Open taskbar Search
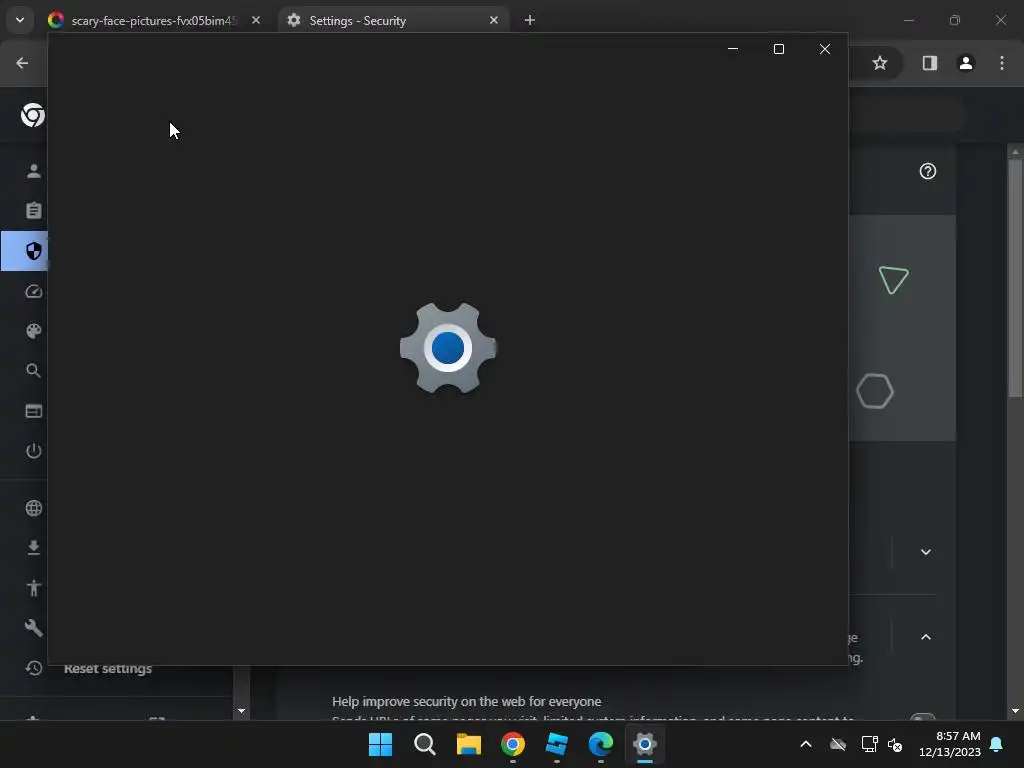This screenshot has width=1024, height=768. click(424, 744)
